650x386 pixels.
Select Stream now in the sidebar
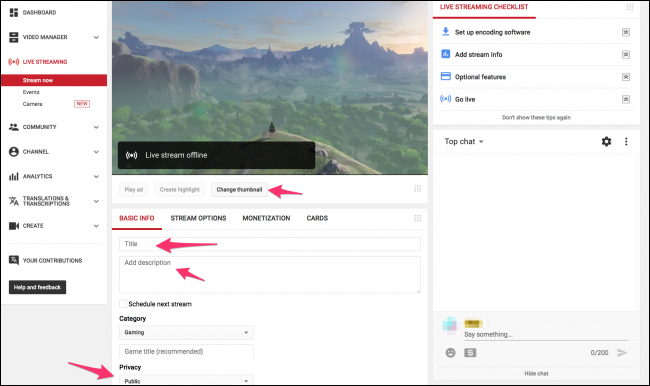pos(54,80)
